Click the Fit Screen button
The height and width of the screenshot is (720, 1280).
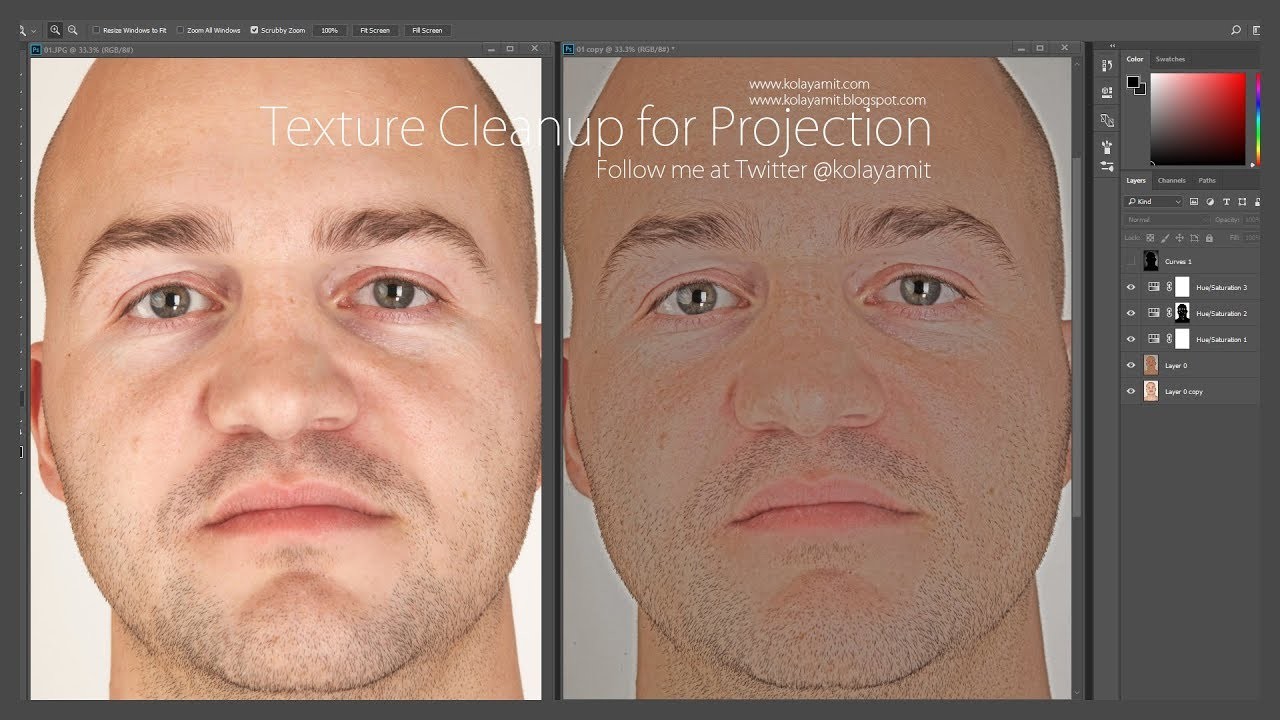coord(375,30)
